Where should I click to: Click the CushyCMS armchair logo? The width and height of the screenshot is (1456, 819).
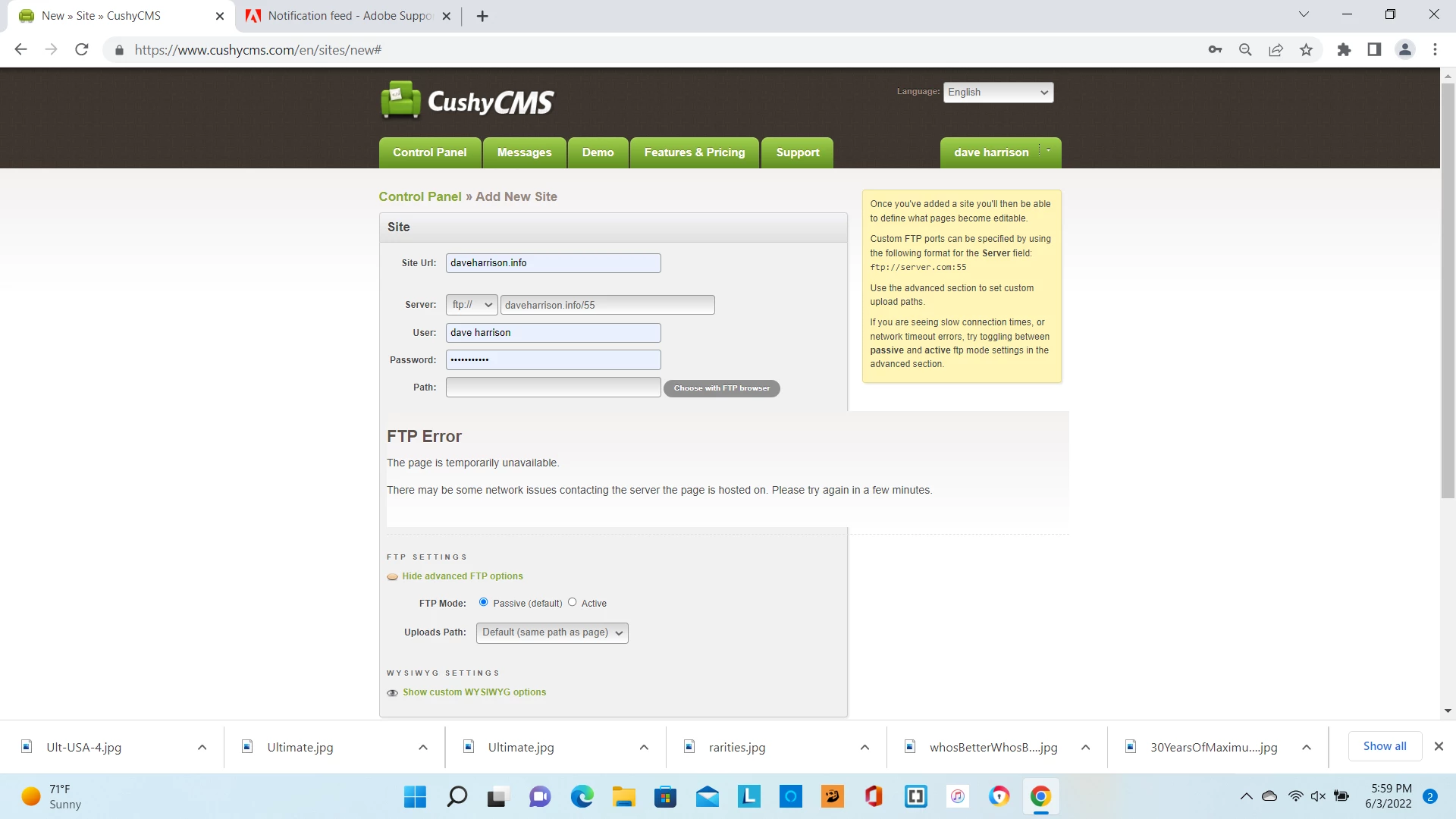coord(400,100)
